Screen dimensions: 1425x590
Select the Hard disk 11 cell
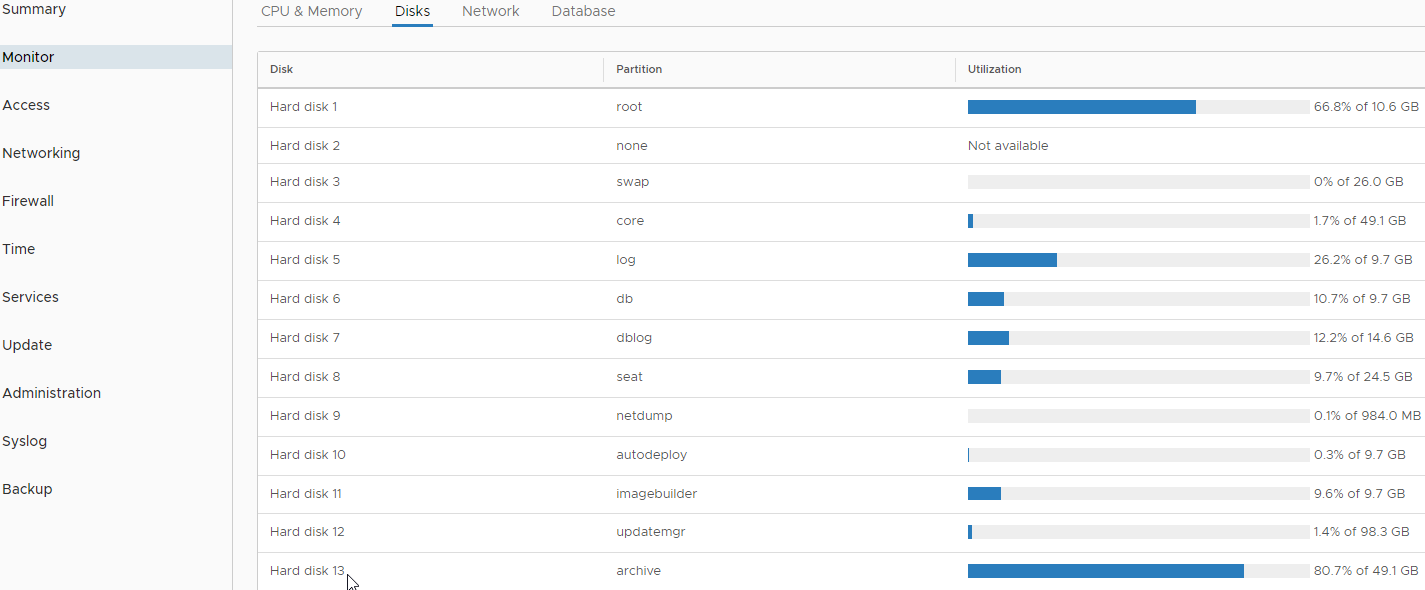306,493
